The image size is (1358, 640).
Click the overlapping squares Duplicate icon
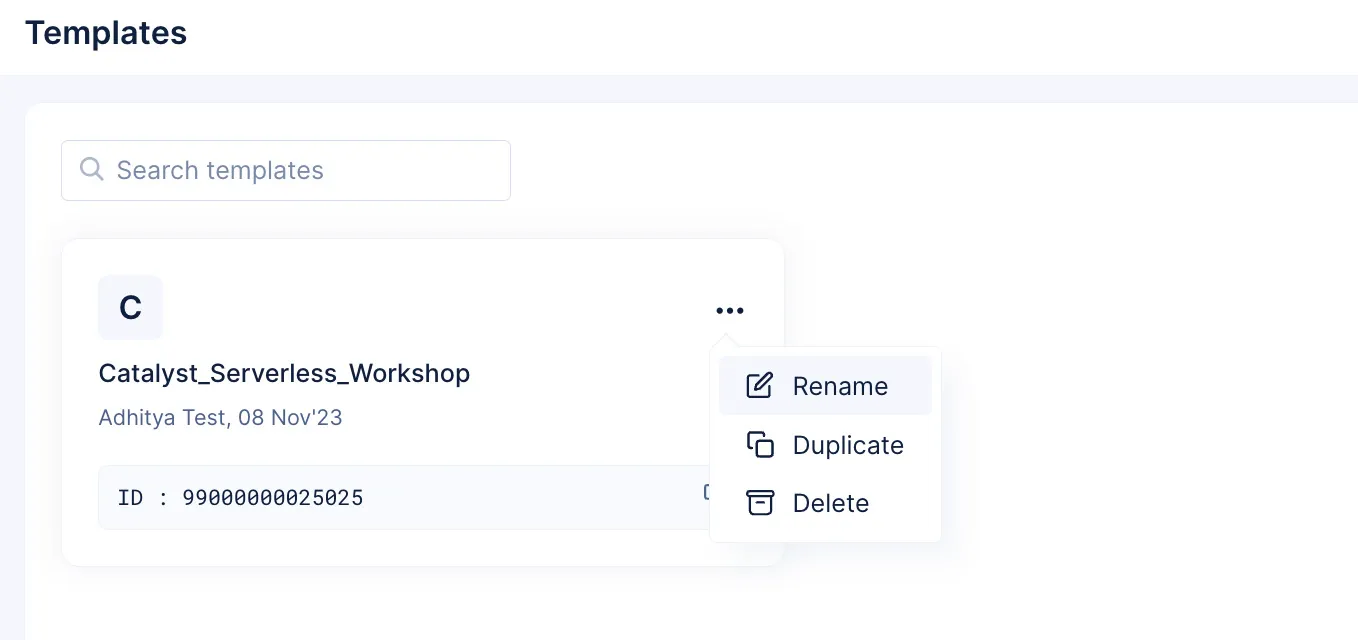click(761, 445)
